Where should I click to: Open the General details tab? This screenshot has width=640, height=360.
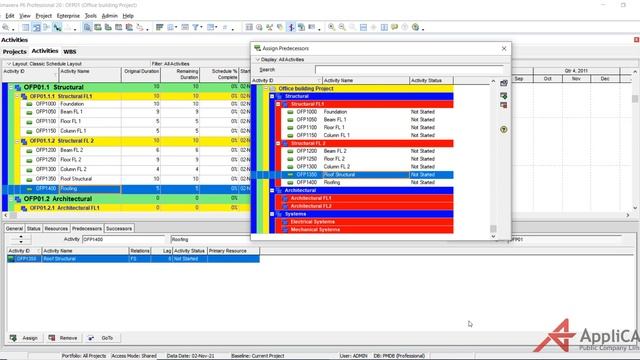click(14, 229)
